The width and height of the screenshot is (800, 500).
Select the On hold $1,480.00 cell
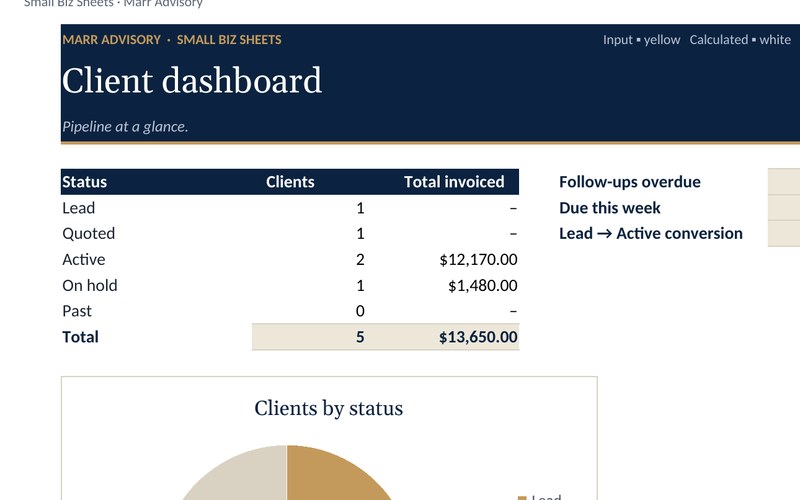(443, 285)
